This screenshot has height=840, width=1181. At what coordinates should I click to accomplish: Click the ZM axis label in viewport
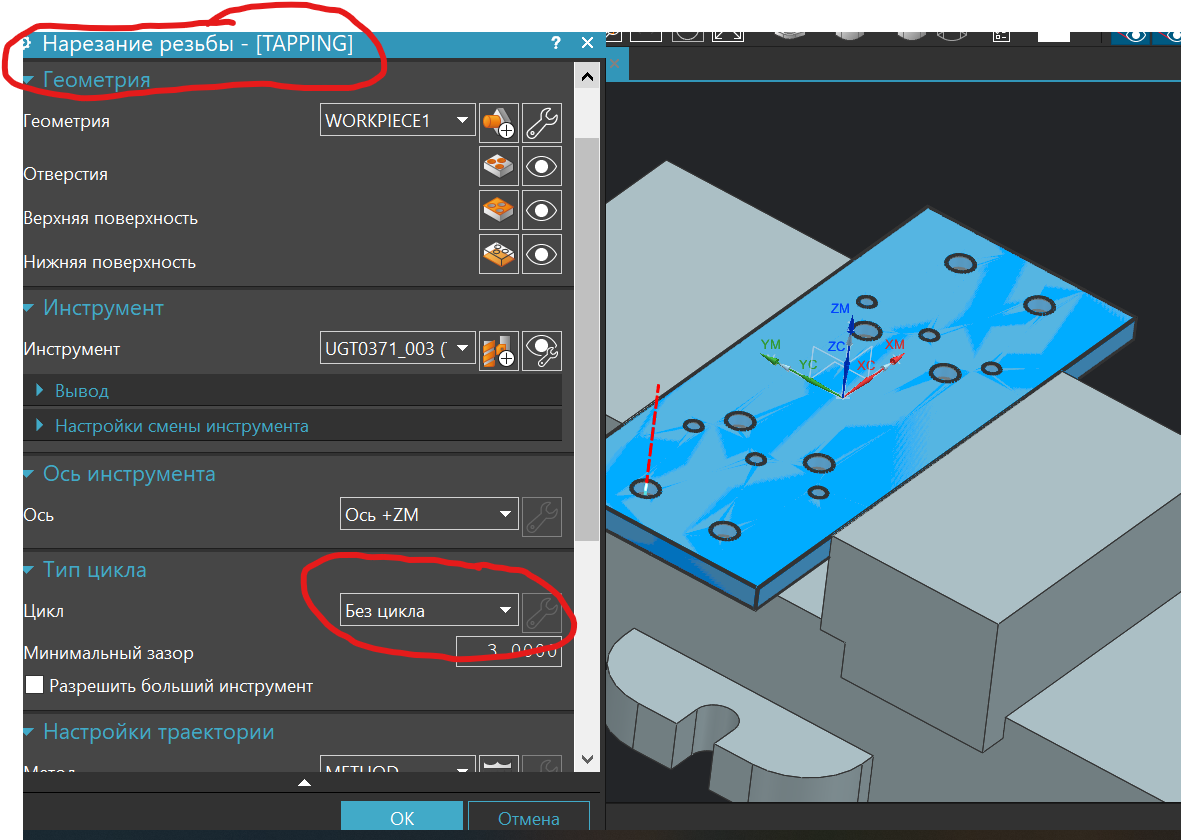[840, 308]
